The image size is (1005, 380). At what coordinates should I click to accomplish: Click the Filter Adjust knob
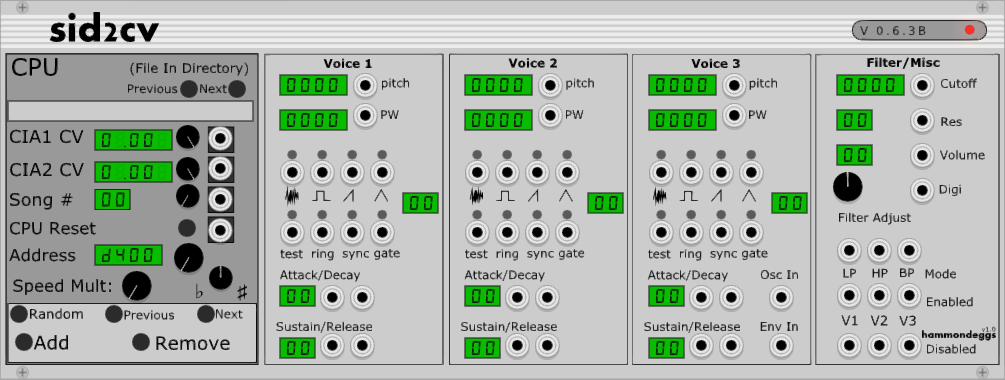(847, 186)
